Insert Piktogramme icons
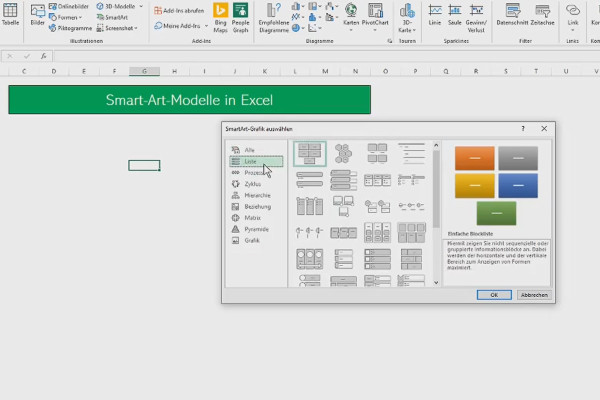The width and height of the screenshot is (600, 400). (x=70, y=28)
